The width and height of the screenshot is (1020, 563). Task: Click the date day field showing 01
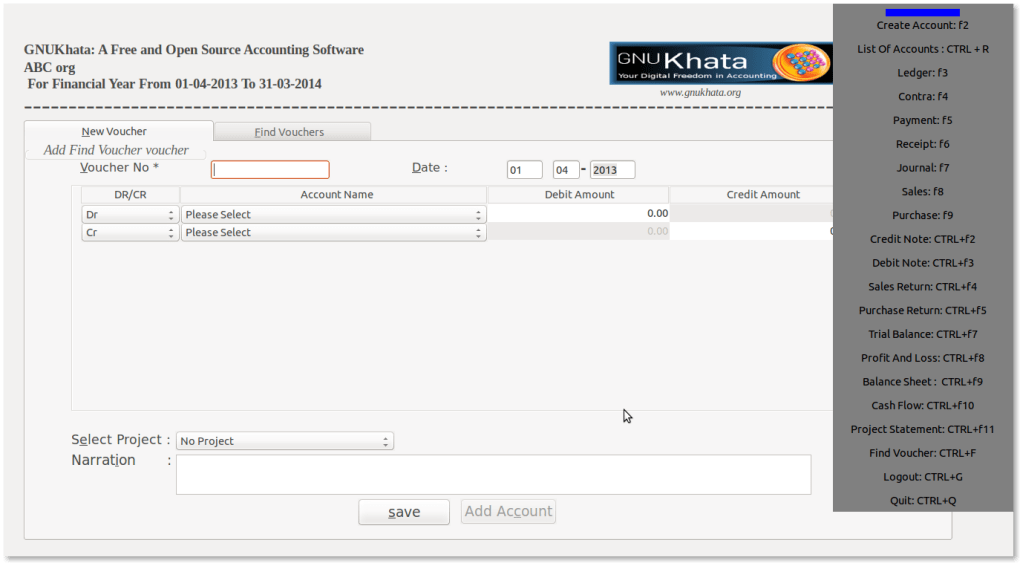tap(524, 170)
